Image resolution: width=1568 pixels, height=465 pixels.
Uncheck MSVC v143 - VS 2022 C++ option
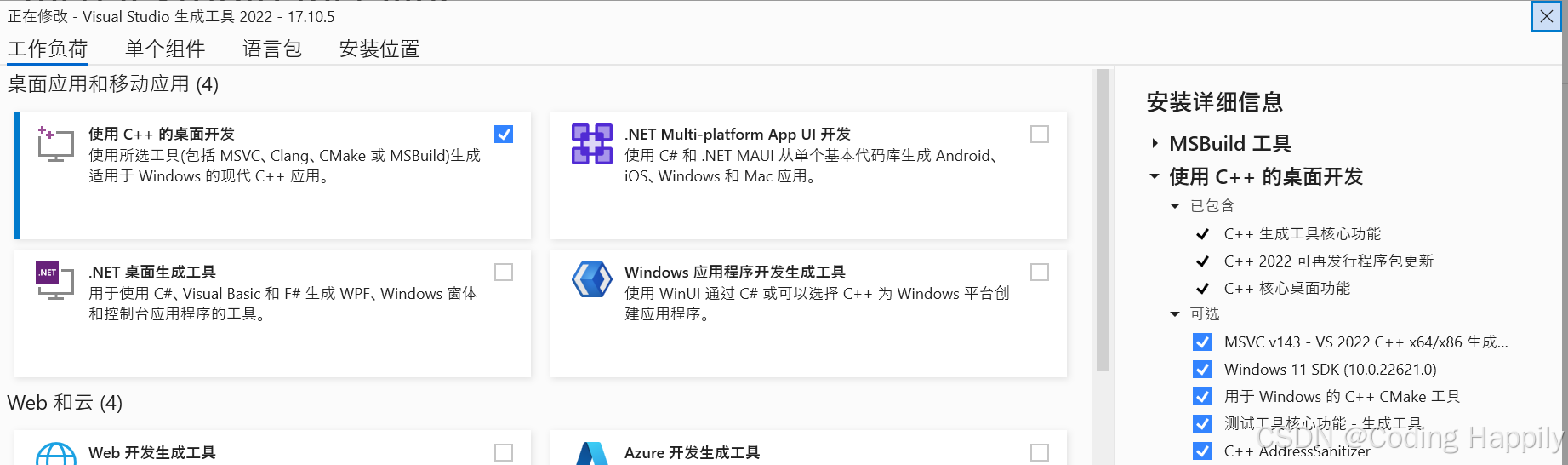point(1202,342)
